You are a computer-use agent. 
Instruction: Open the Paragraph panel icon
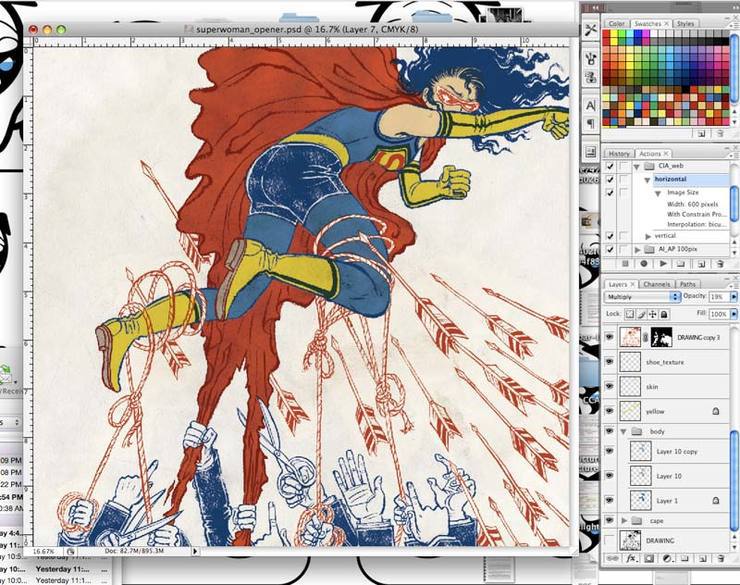[x=591, y=124]
